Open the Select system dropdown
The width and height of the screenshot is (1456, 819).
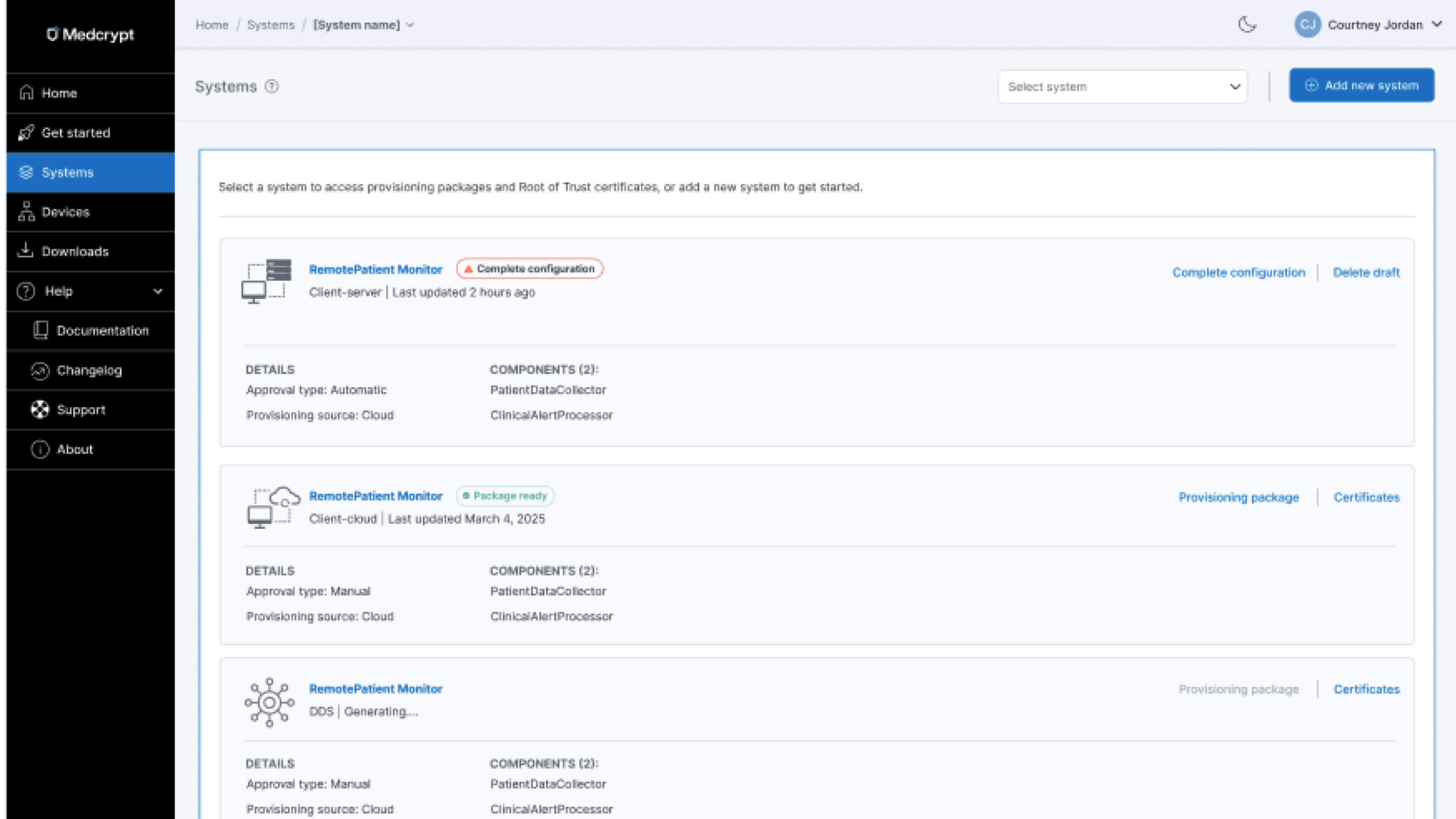1122,87
